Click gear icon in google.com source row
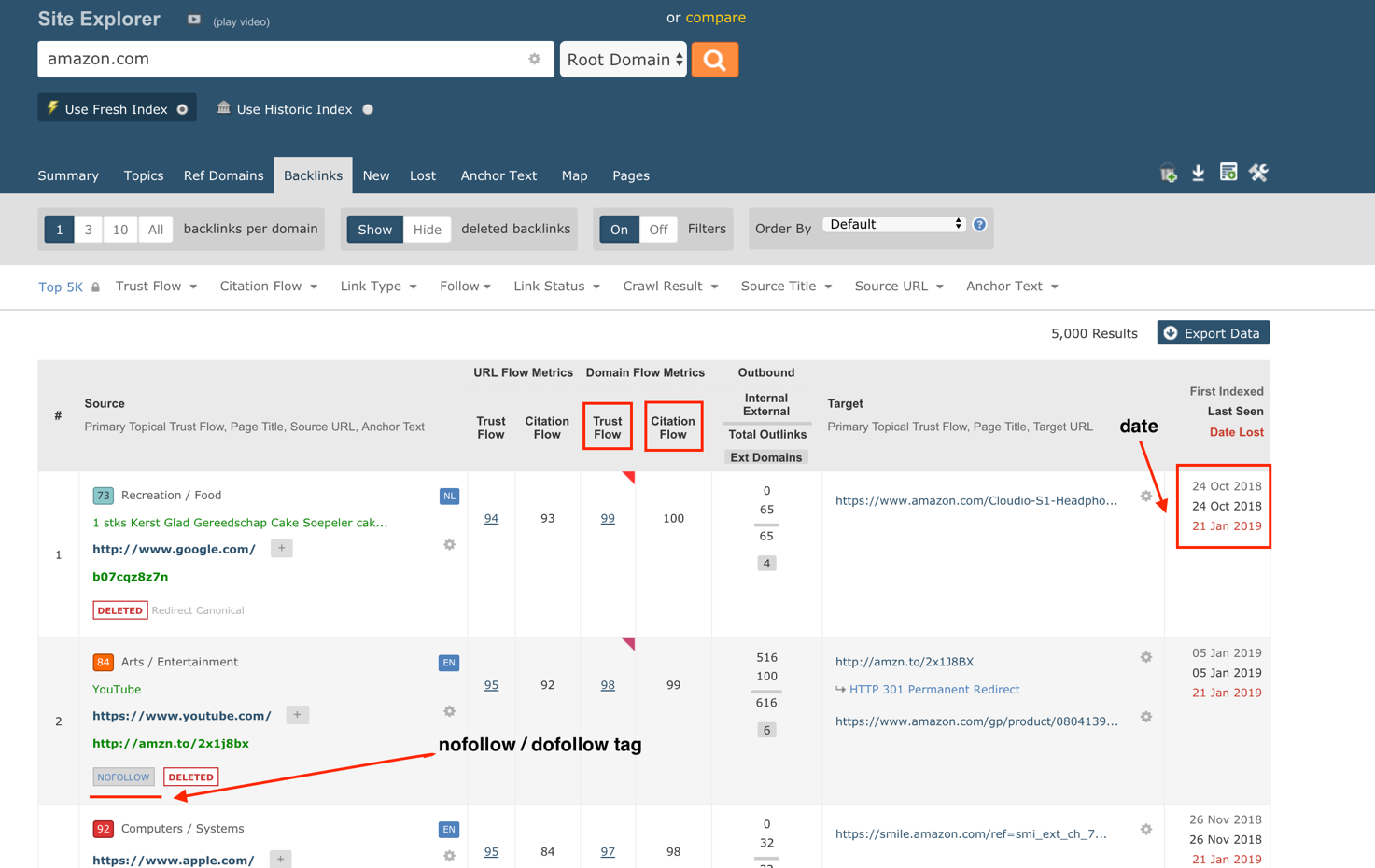Screen dimensions: 1375x868 (449, 544)
